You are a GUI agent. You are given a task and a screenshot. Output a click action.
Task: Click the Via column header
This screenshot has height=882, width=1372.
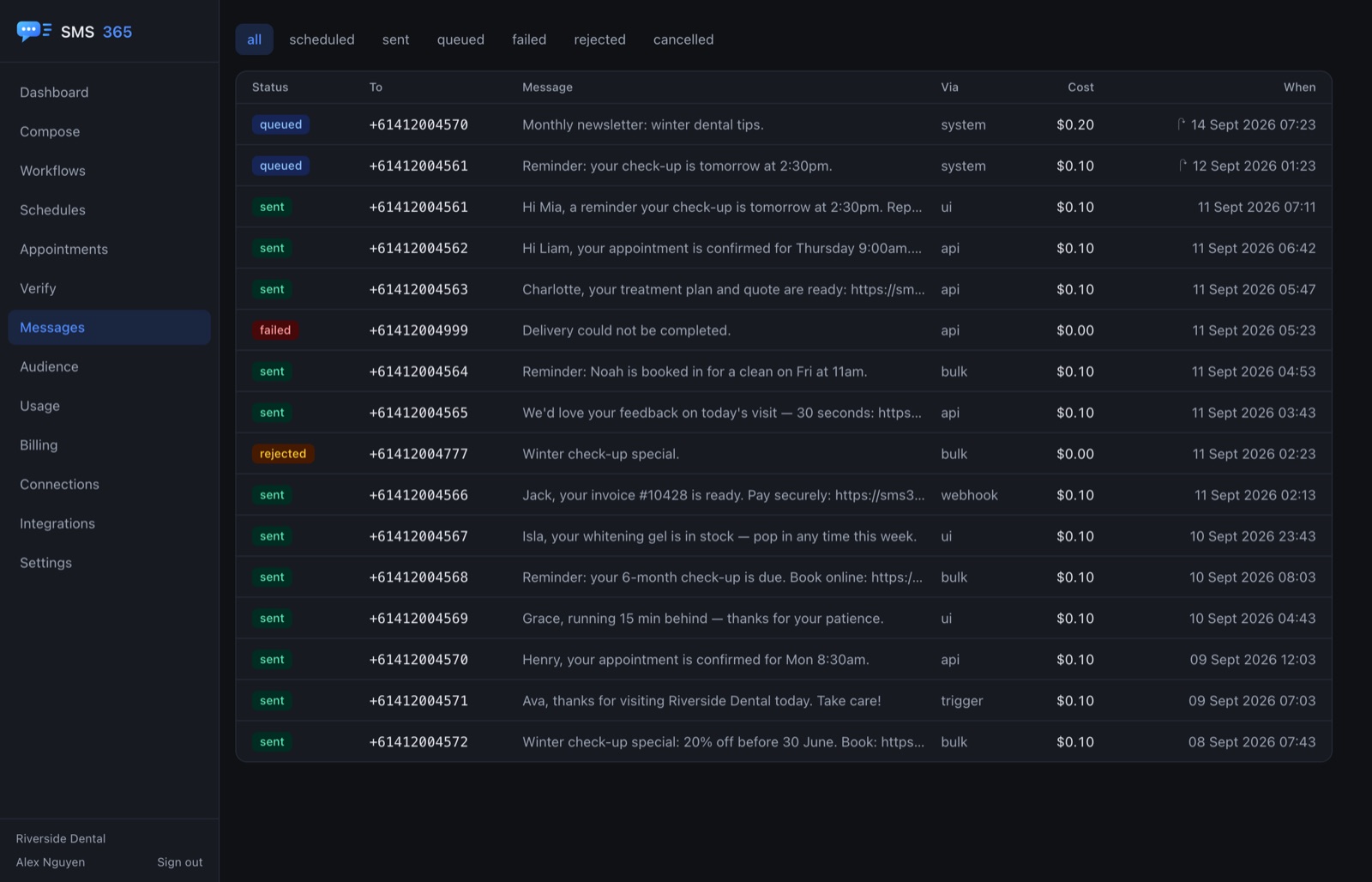pyautogui.click(x=949, y=88)
